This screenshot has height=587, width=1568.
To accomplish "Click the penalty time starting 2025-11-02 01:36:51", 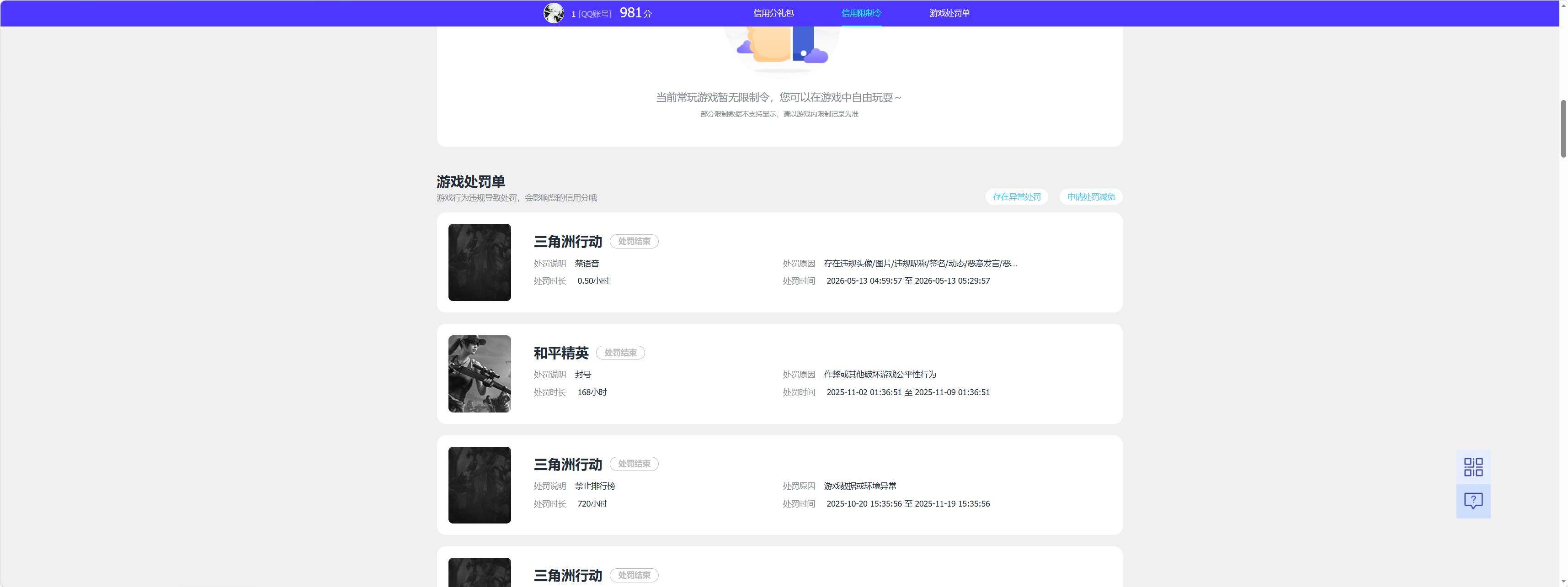I will [908, 392].
